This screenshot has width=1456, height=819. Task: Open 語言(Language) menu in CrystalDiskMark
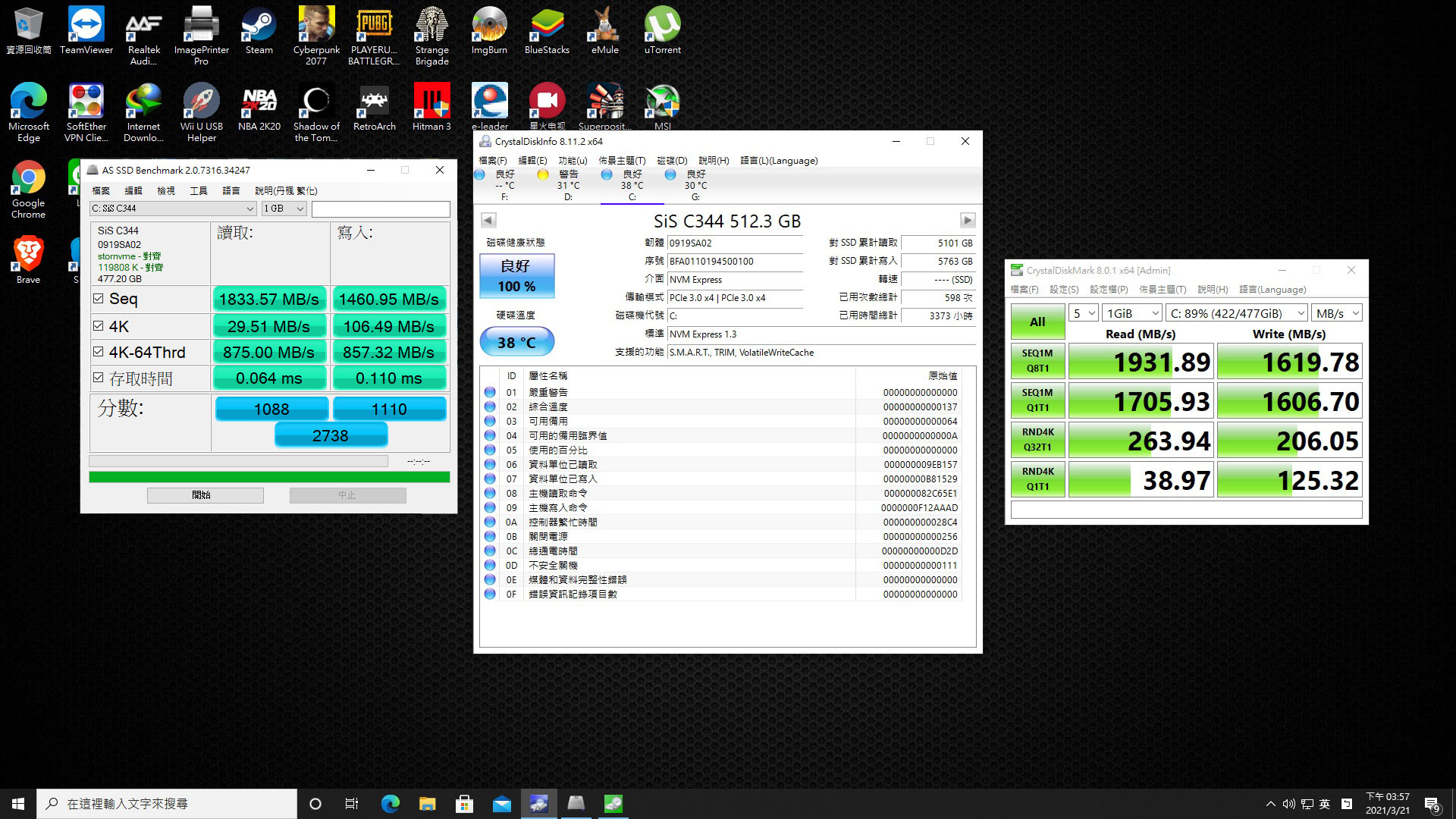point(1272,290)
